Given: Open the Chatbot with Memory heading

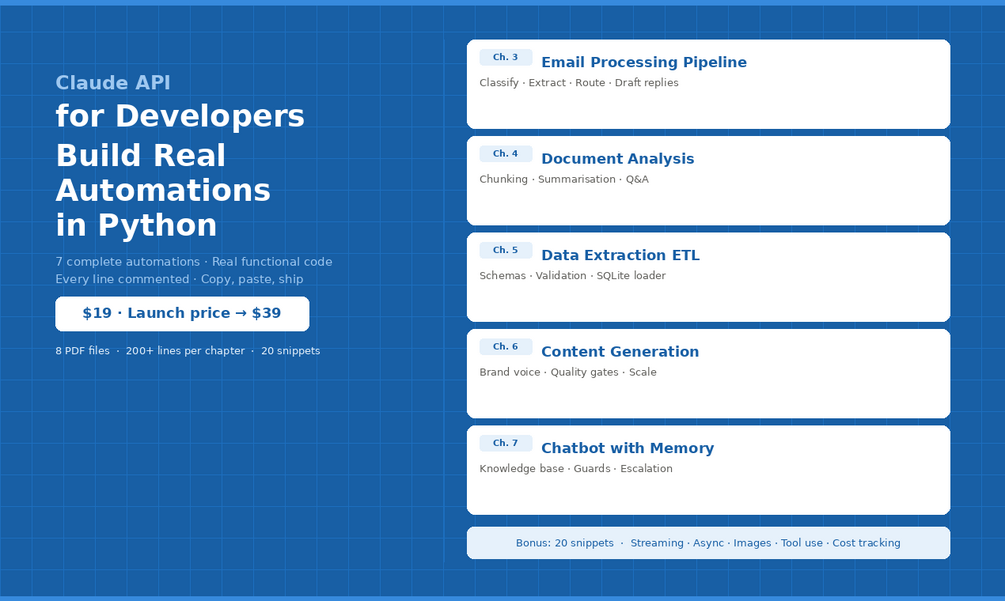Looking at the screenshot, I should [627, 448].
